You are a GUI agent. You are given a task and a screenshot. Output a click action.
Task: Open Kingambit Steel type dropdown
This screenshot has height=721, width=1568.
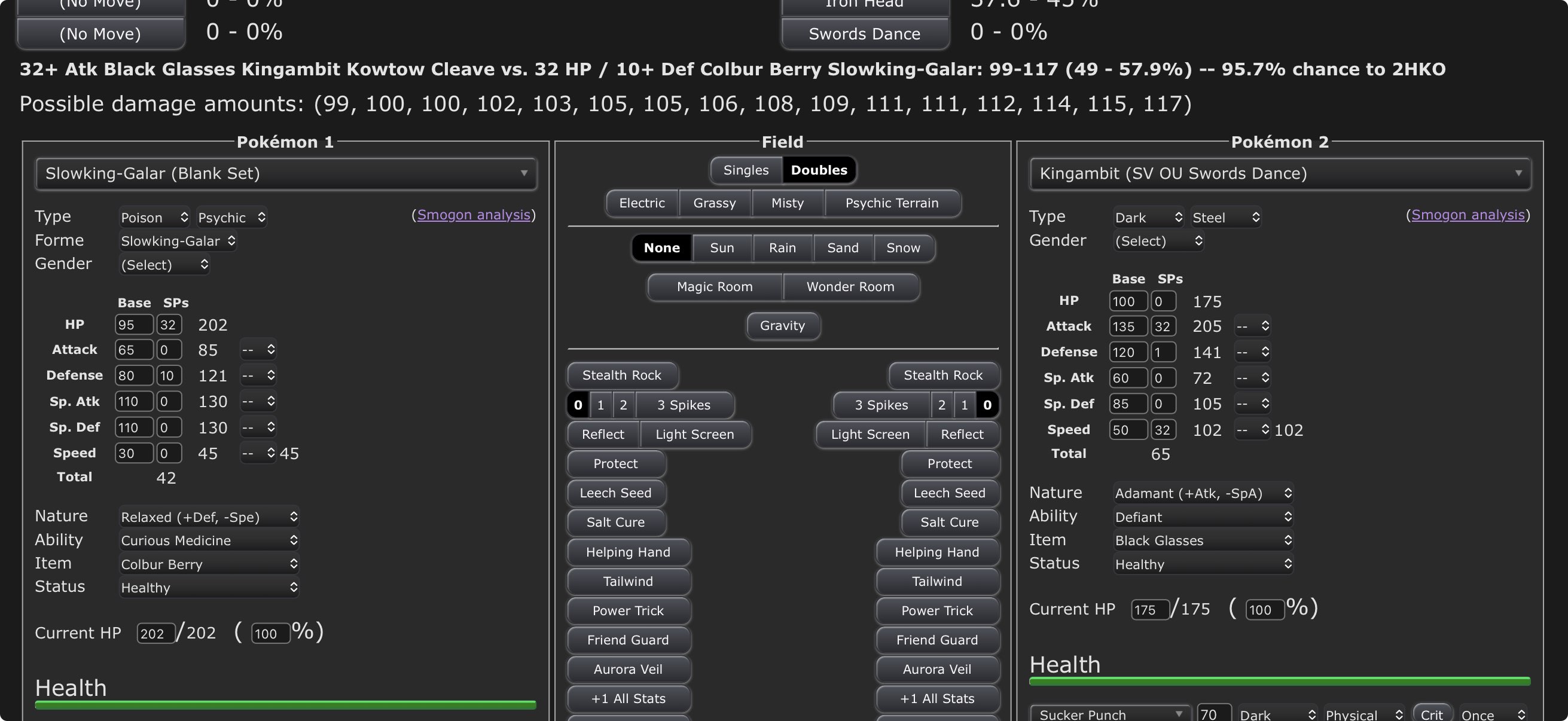[1226, 218]
